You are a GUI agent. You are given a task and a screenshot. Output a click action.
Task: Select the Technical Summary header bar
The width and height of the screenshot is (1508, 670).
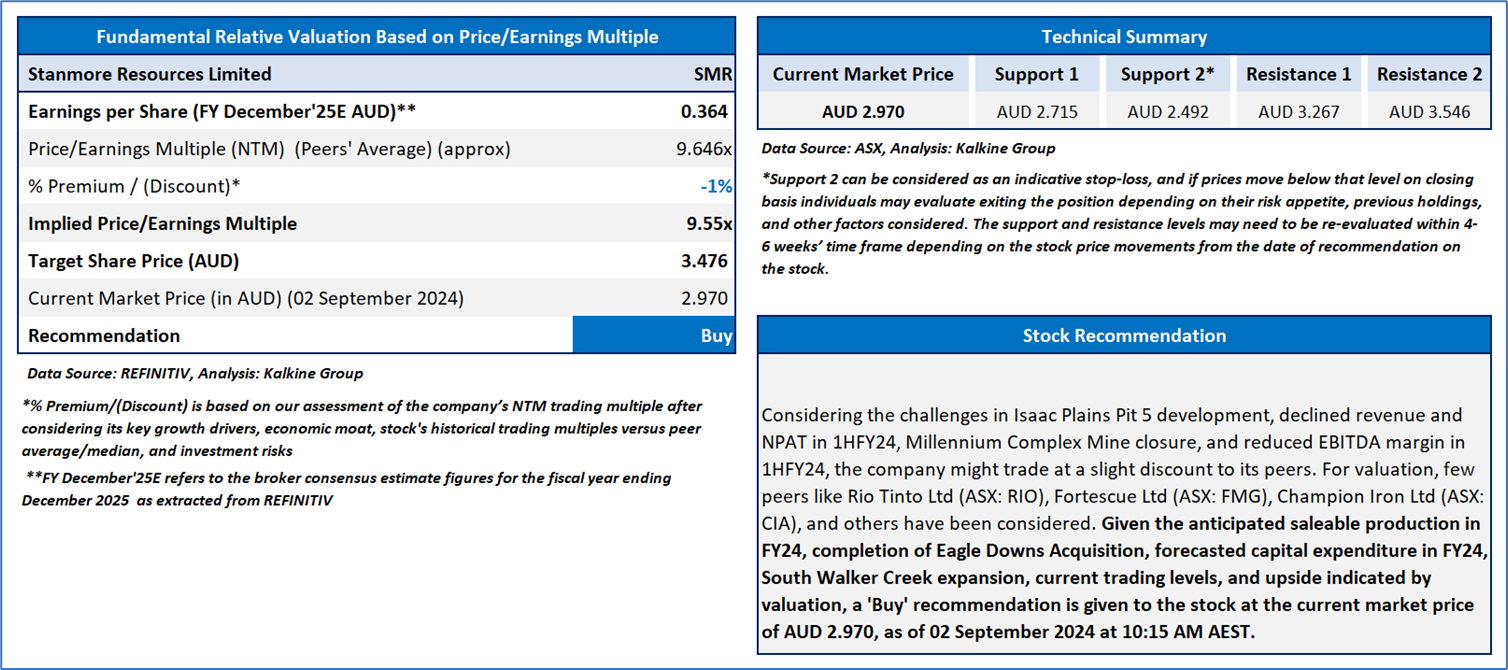[x=1124, y=37]
